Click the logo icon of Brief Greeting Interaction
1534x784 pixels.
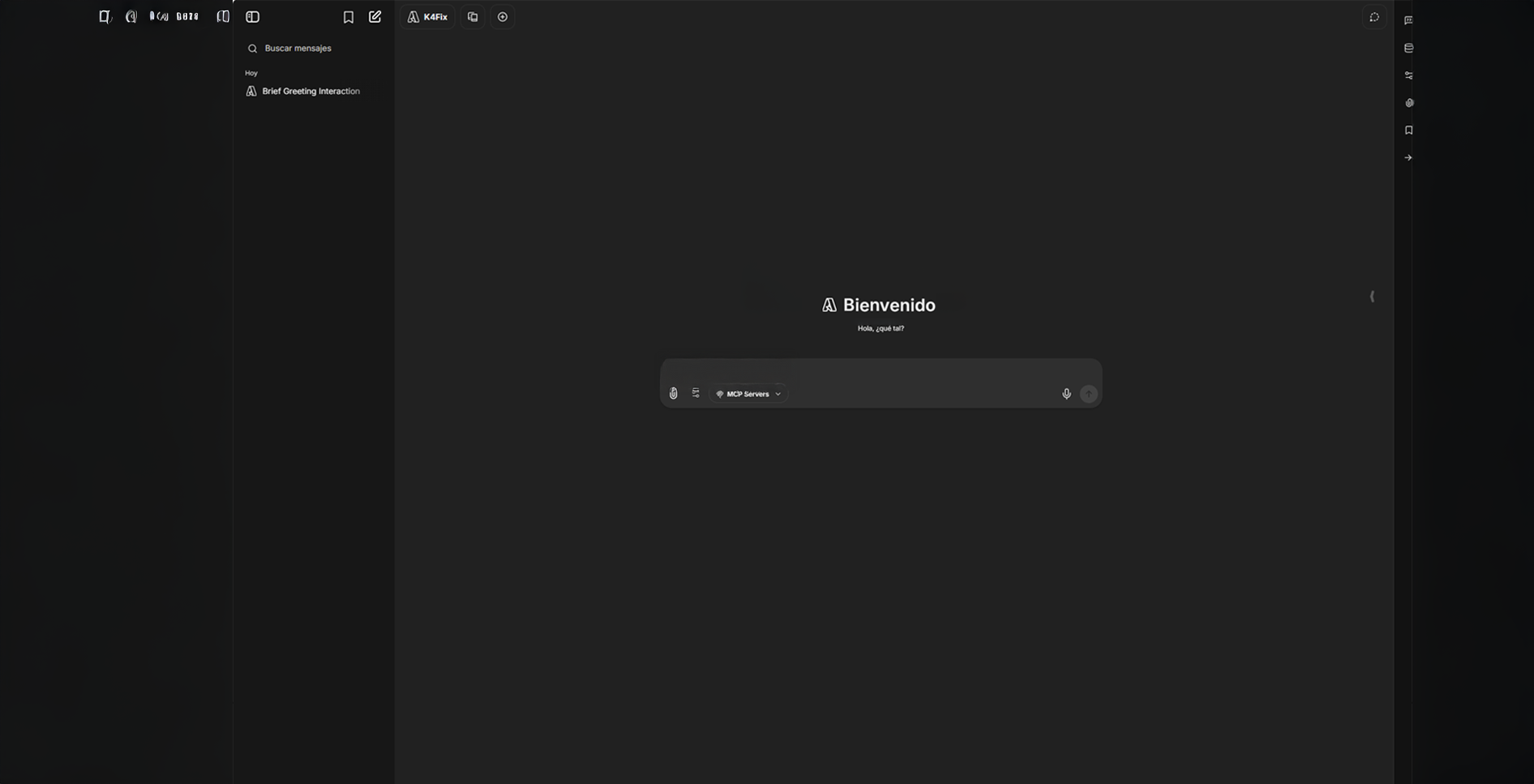coord(251,92)
